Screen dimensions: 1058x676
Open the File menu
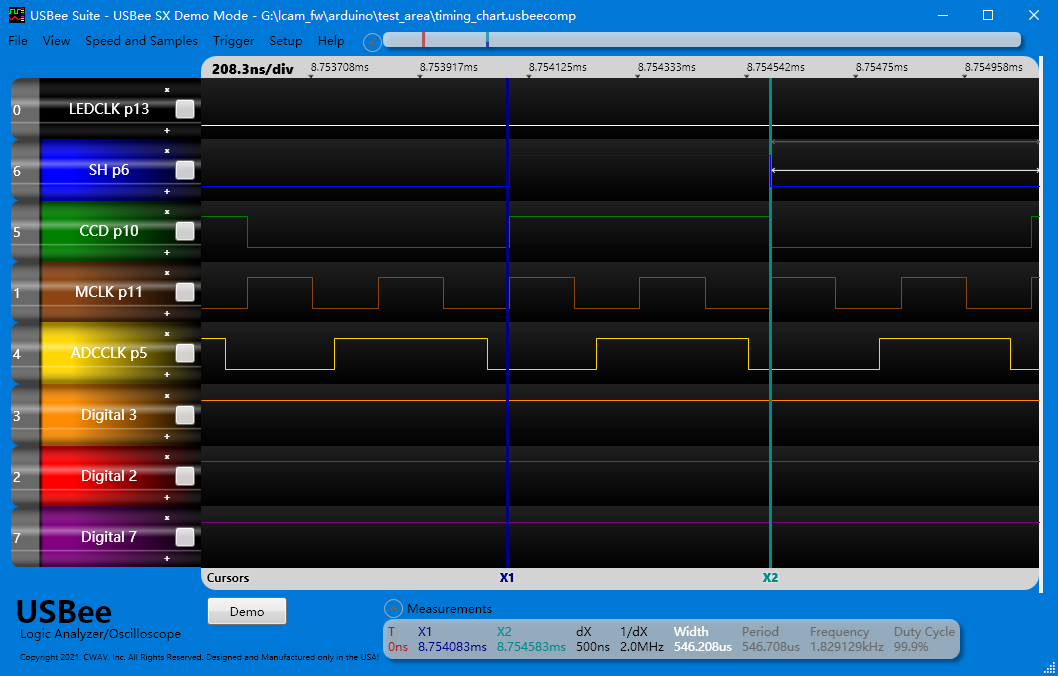[18, 41]
